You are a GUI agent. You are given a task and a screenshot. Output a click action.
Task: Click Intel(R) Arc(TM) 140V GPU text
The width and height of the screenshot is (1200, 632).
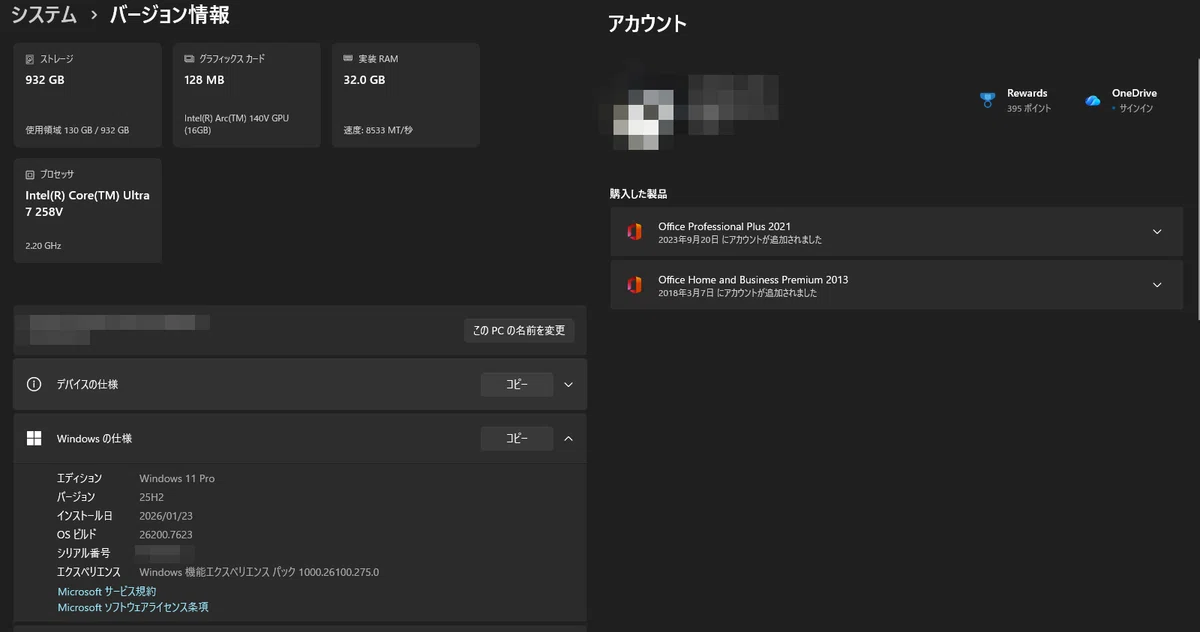click(236, 124)
